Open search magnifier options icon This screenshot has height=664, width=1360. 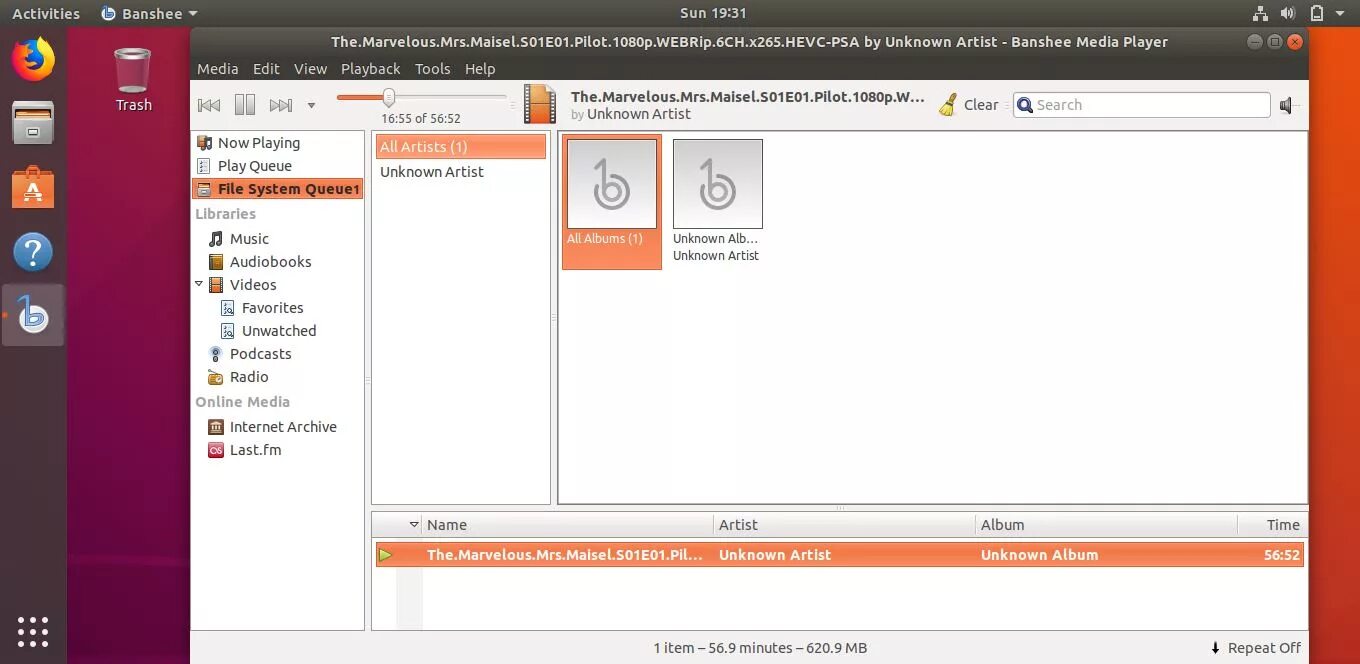pos(1025,105)
